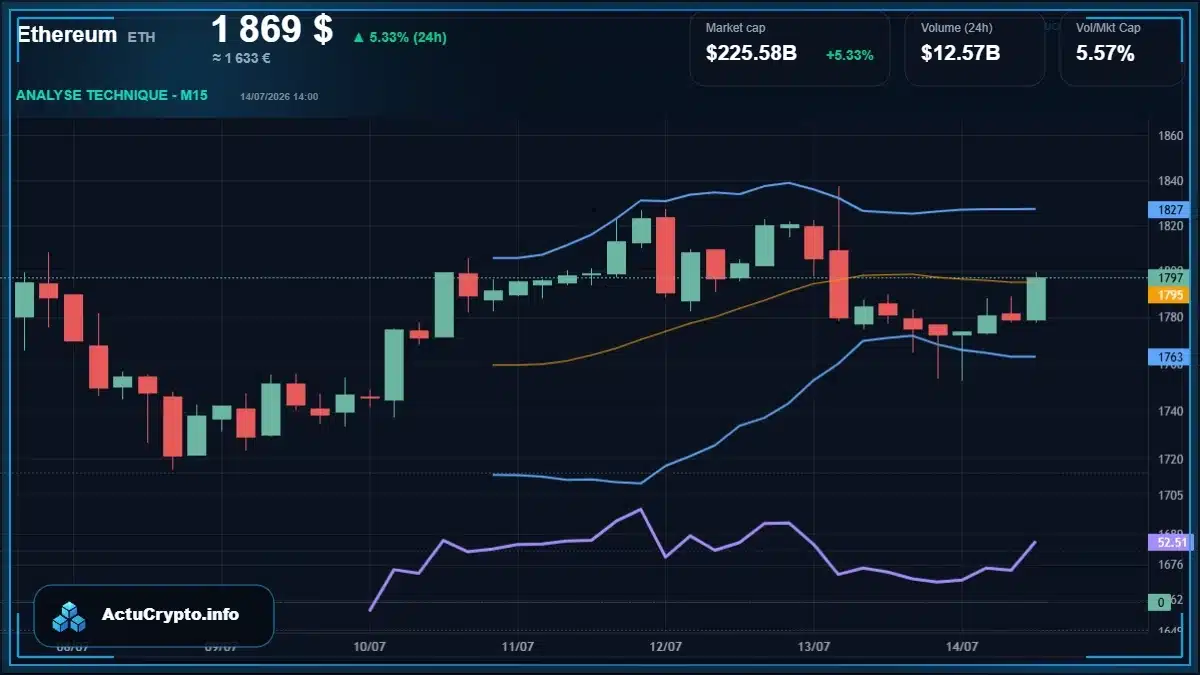Open the ActuCrypto.info link
Viewport: 1200px width, 675px height.
tap(170, 615)
